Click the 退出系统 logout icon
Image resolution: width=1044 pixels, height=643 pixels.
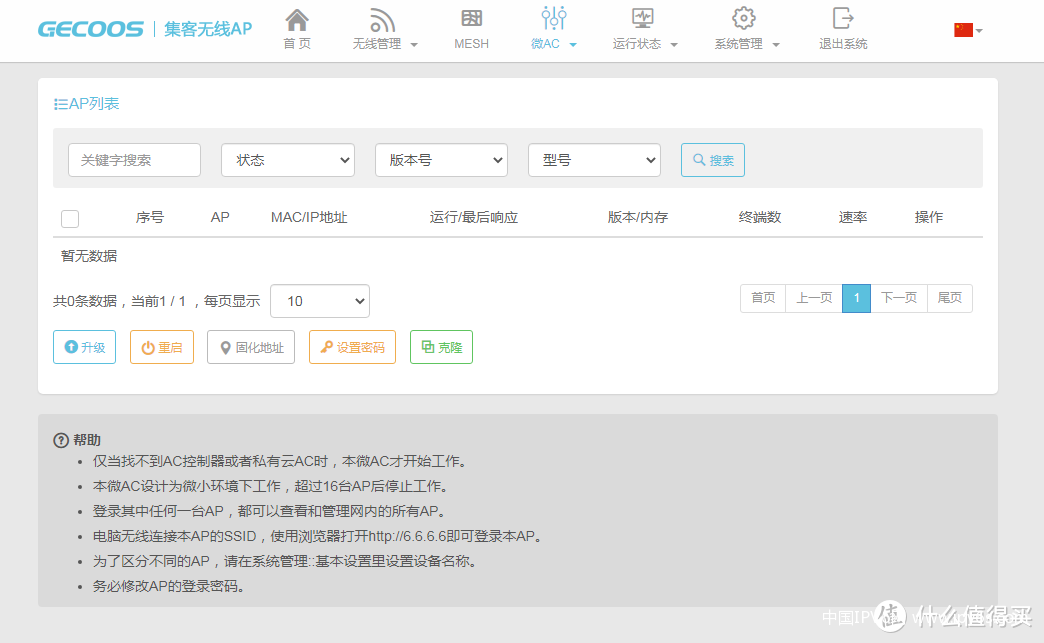click(843, 18)
